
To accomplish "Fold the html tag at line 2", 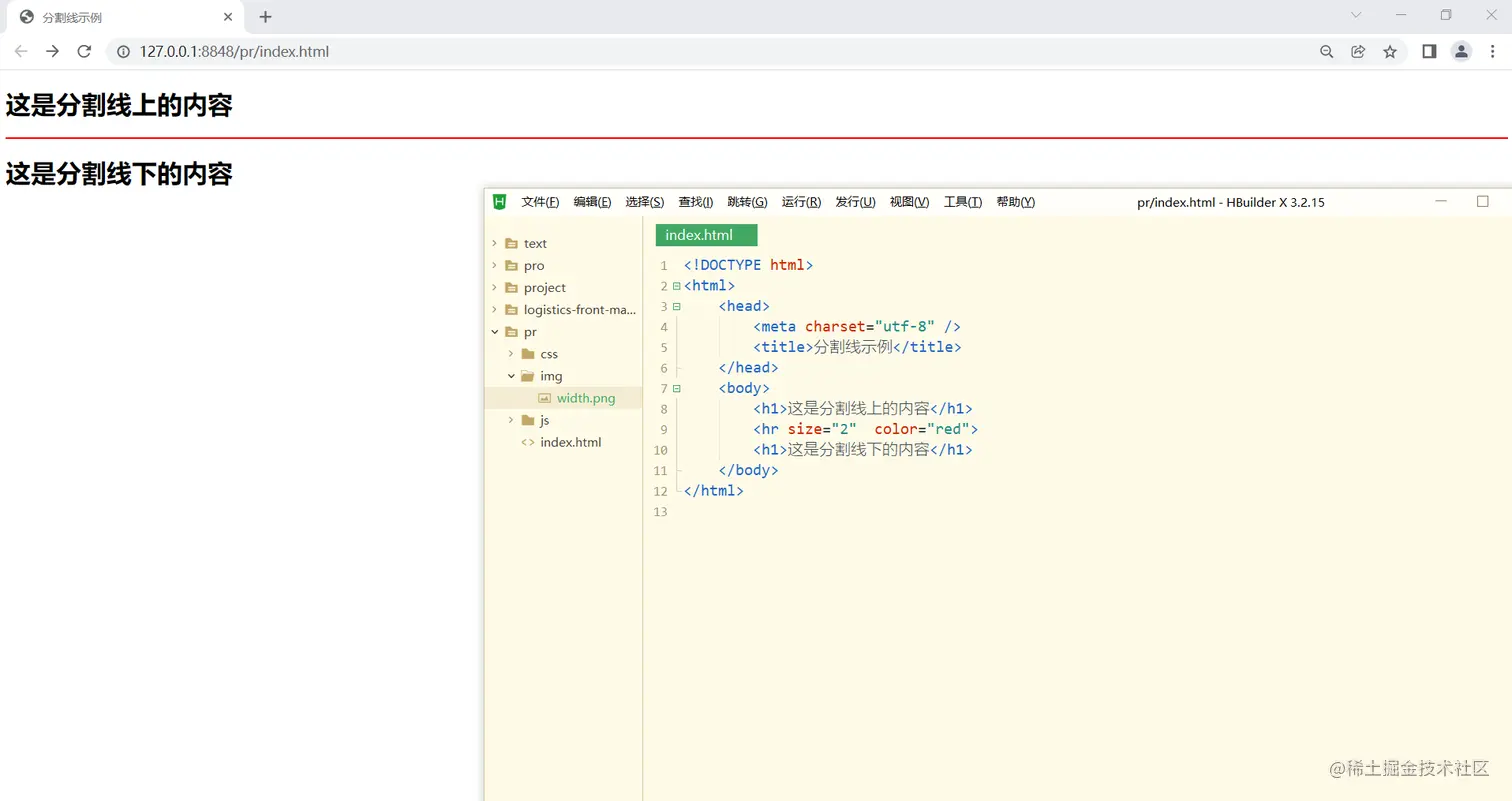I will (677, 286).
